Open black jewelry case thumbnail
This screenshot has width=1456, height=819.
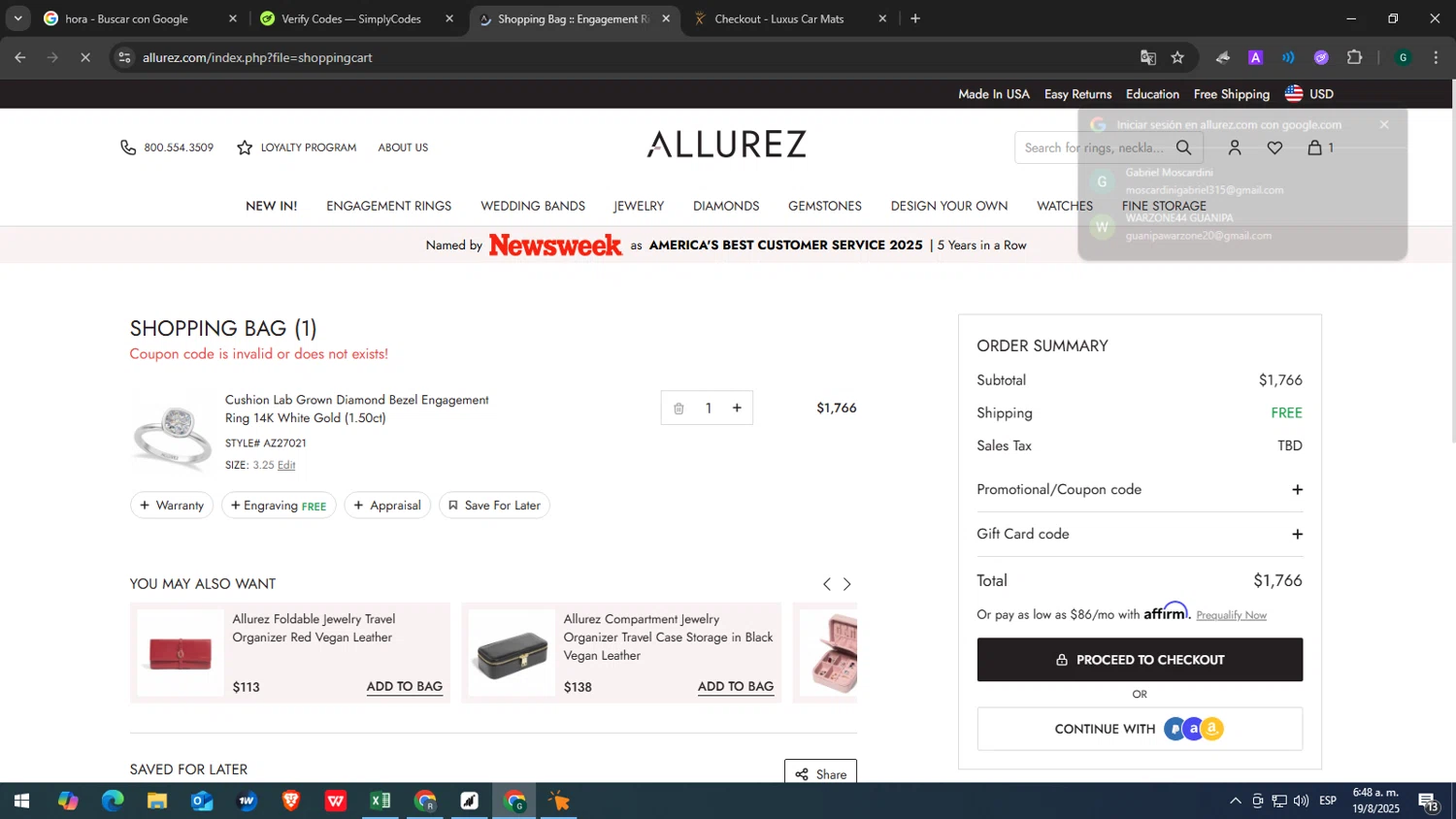(512, 652)
